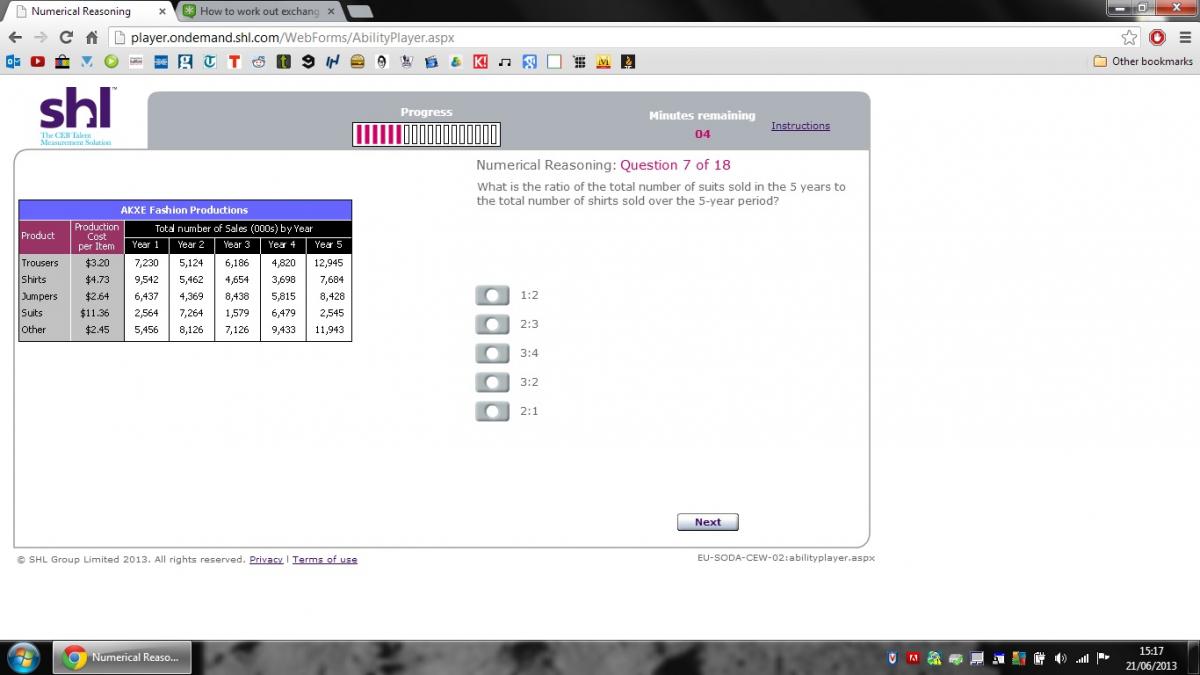
Task: Click the red Opera-style extension icon
Action: tap(1157, 37)
